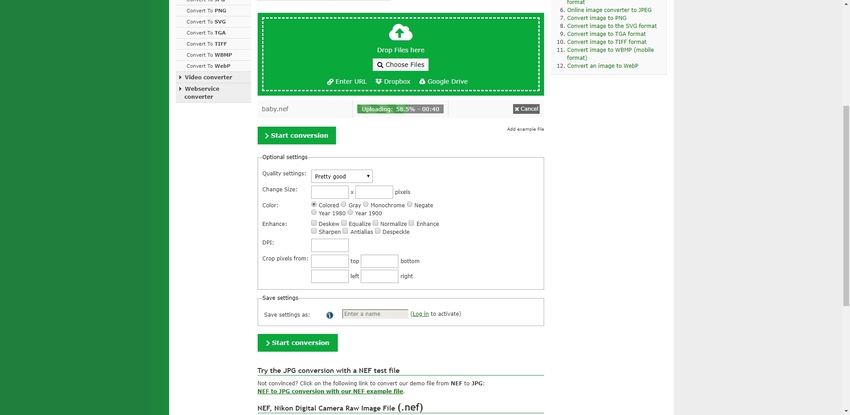Open Convert To PNG in sidebar
Image resolution: width=850 pixels, height=415 pixels.
point(206,10)
